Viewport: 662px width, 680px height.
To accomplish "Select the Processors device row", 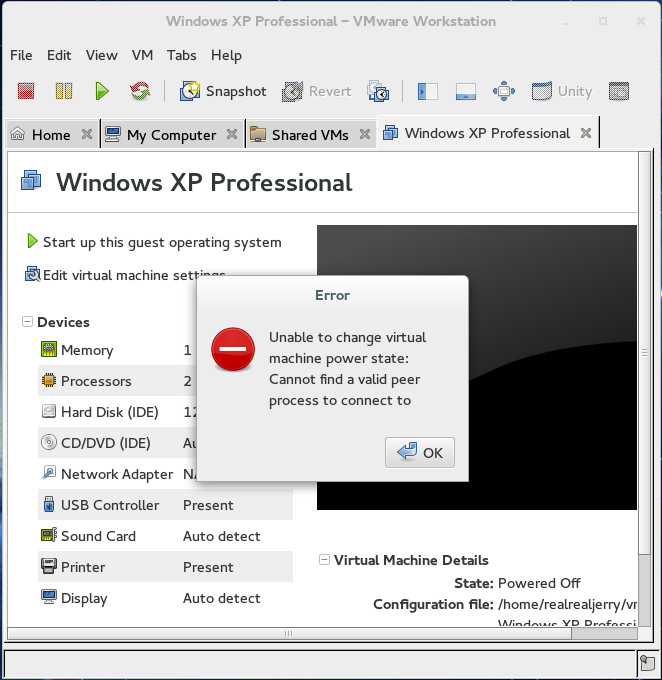I will coord(117,381).
